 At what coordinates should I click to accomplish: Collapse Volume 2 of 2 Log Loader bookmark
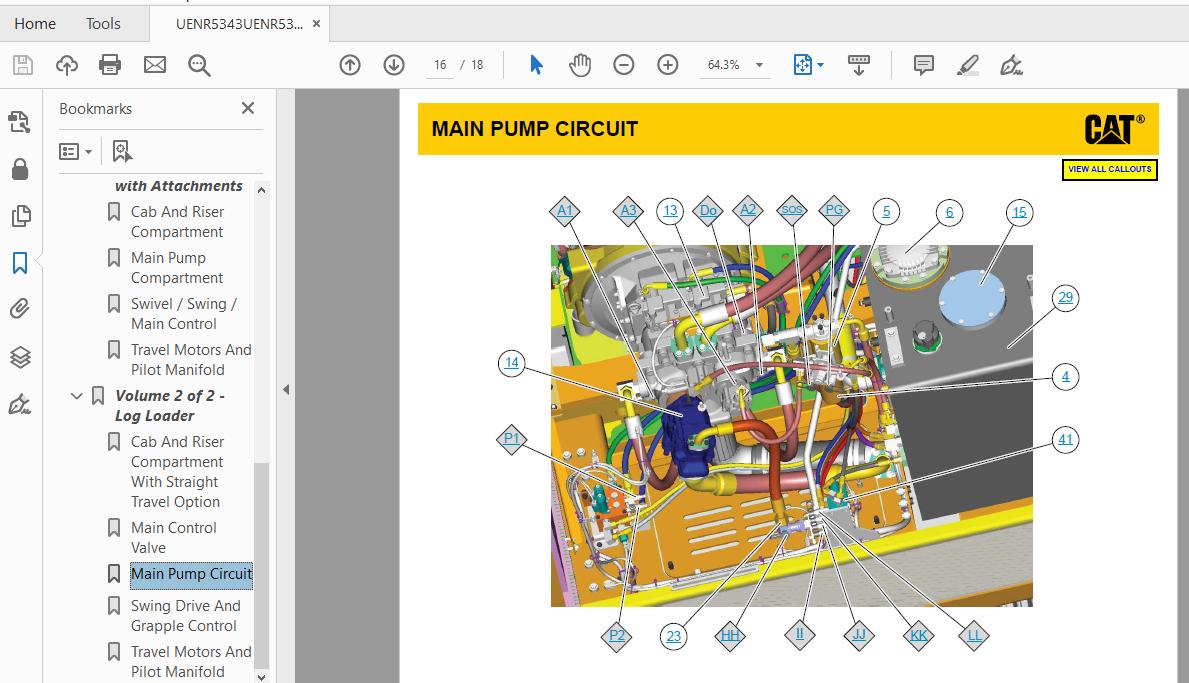click(x=77, y=396)
